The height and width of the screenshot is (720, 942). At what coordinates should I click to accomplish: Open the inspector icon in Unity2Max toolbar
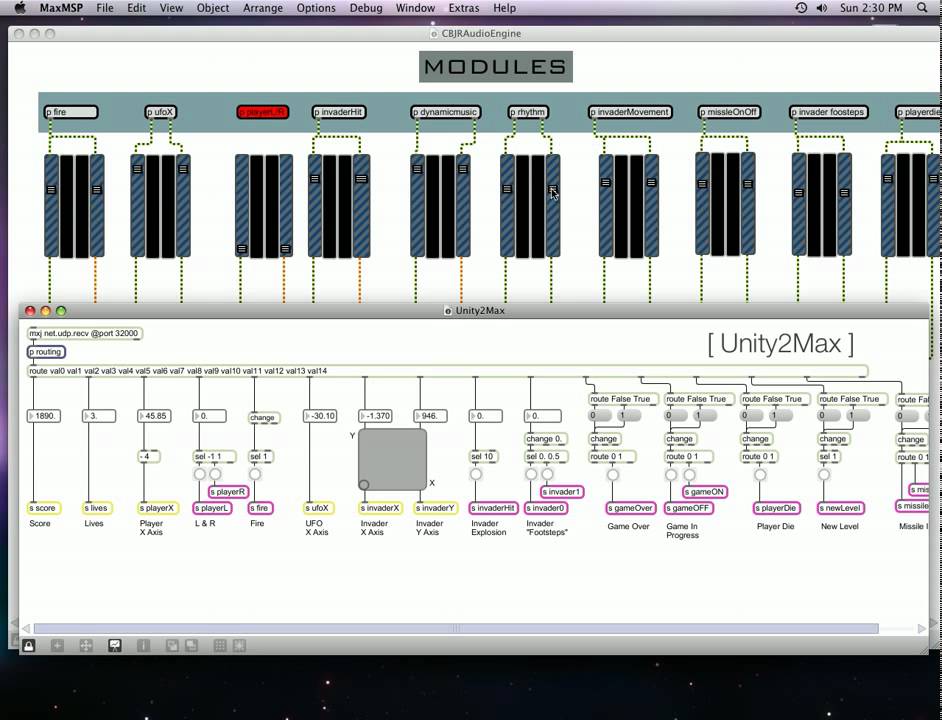click(x=143, y=645)
